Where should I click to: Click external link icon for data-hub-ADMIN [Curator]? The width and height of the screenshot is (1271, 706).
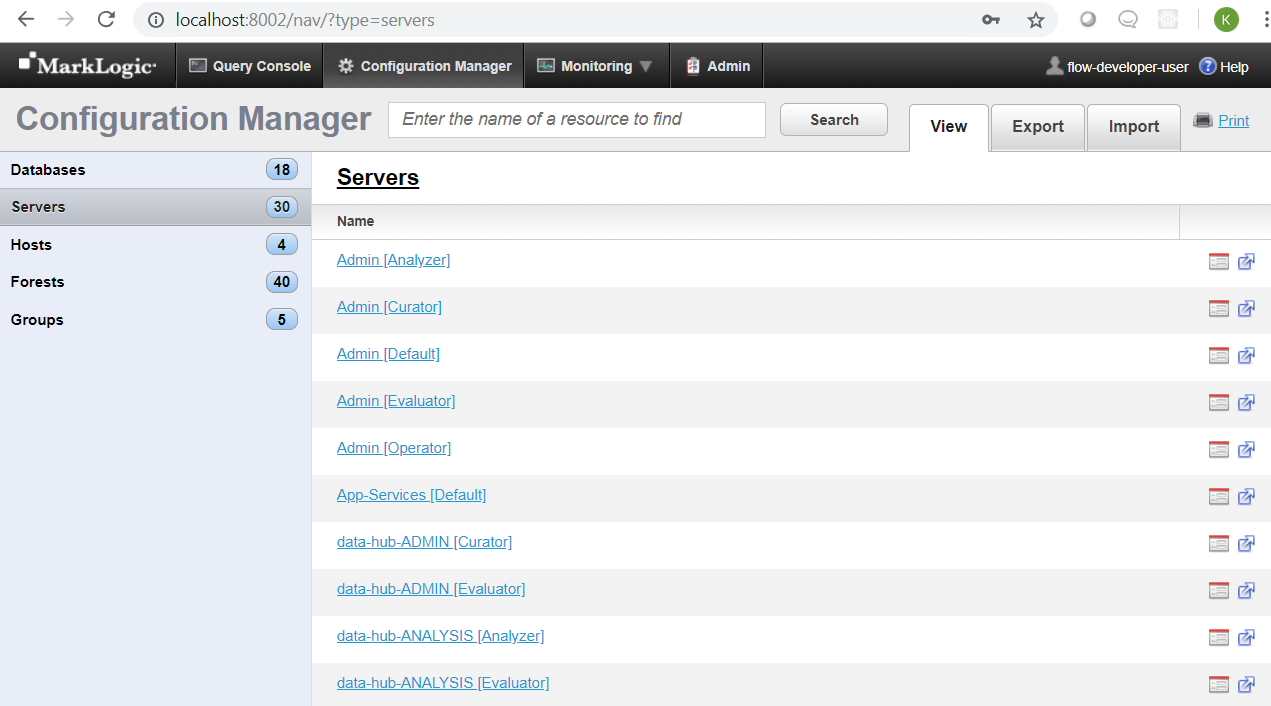coord(1246,544)
